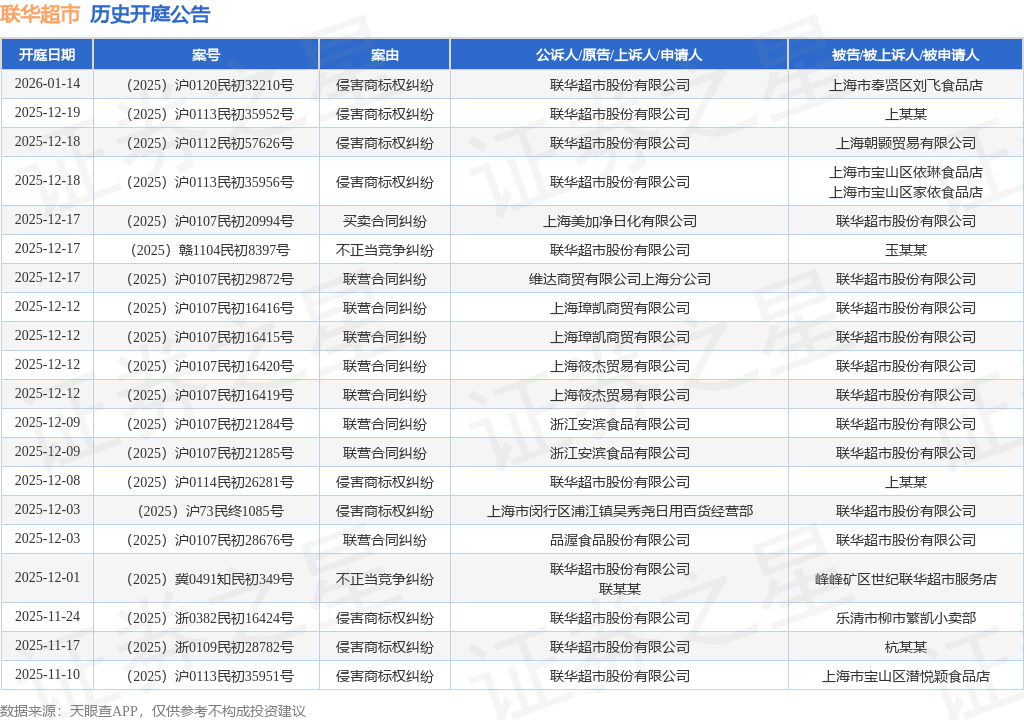
Task: Select the 案由 column header
Action: pyautogui.click(x=385, y=55)
